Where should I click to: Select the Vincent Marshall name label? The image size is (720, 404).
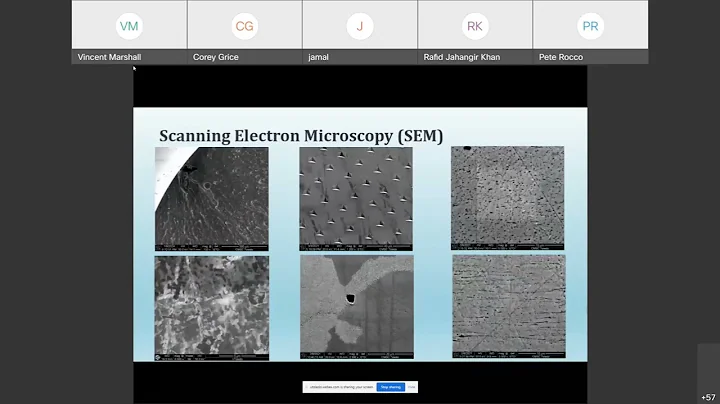click(109, 57)
